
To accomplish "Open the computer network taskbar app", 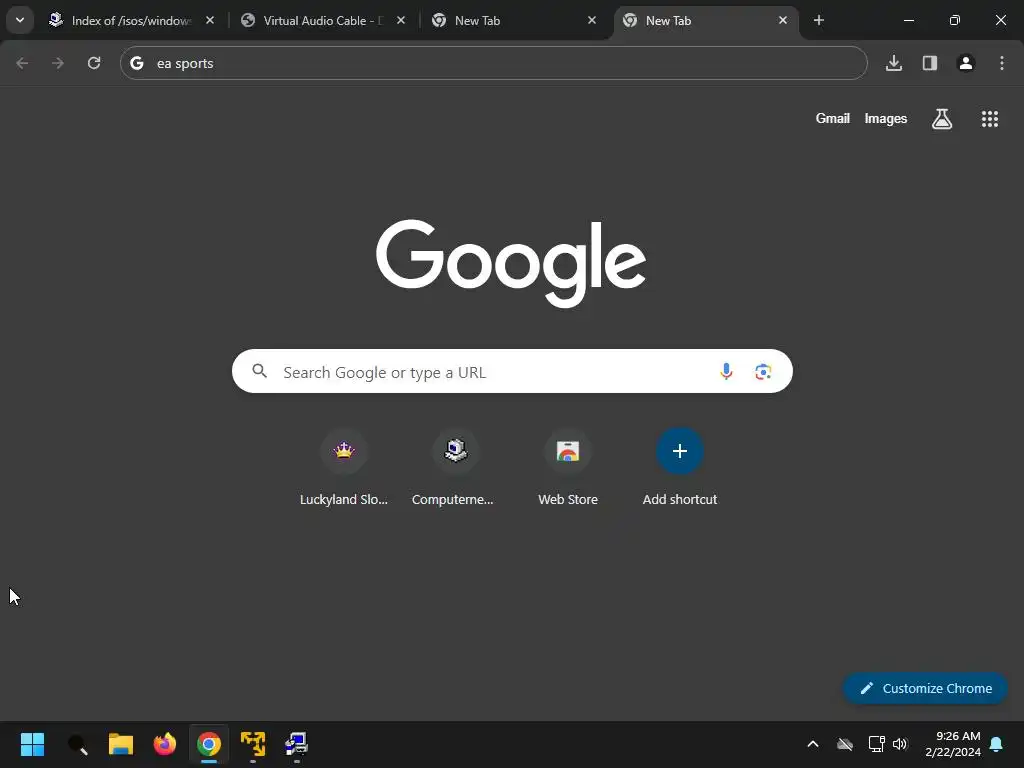I will (x=296, y=744).
